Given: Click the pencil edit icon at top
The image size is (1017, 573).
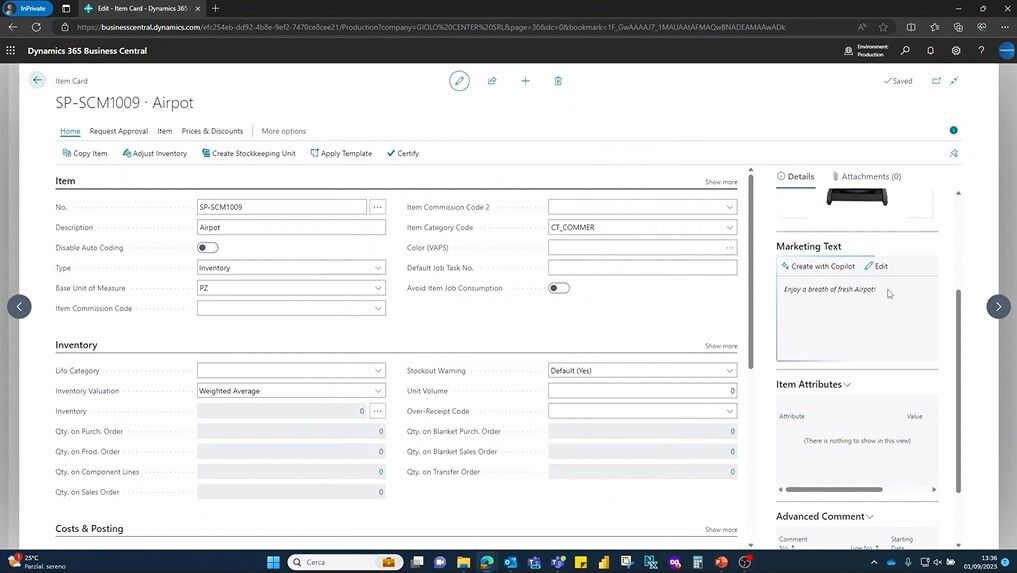Looking at the screenshot, I should click(x=459, y=81).
